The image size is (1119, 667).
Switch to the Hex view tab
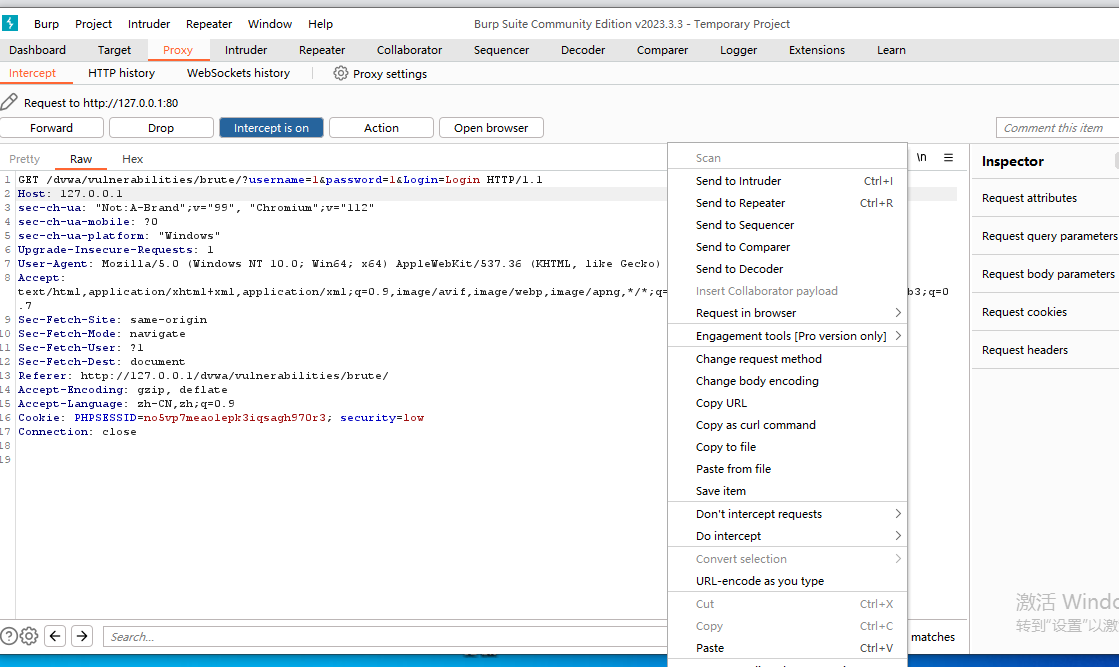pyautogui.click(x=133, y=159)
